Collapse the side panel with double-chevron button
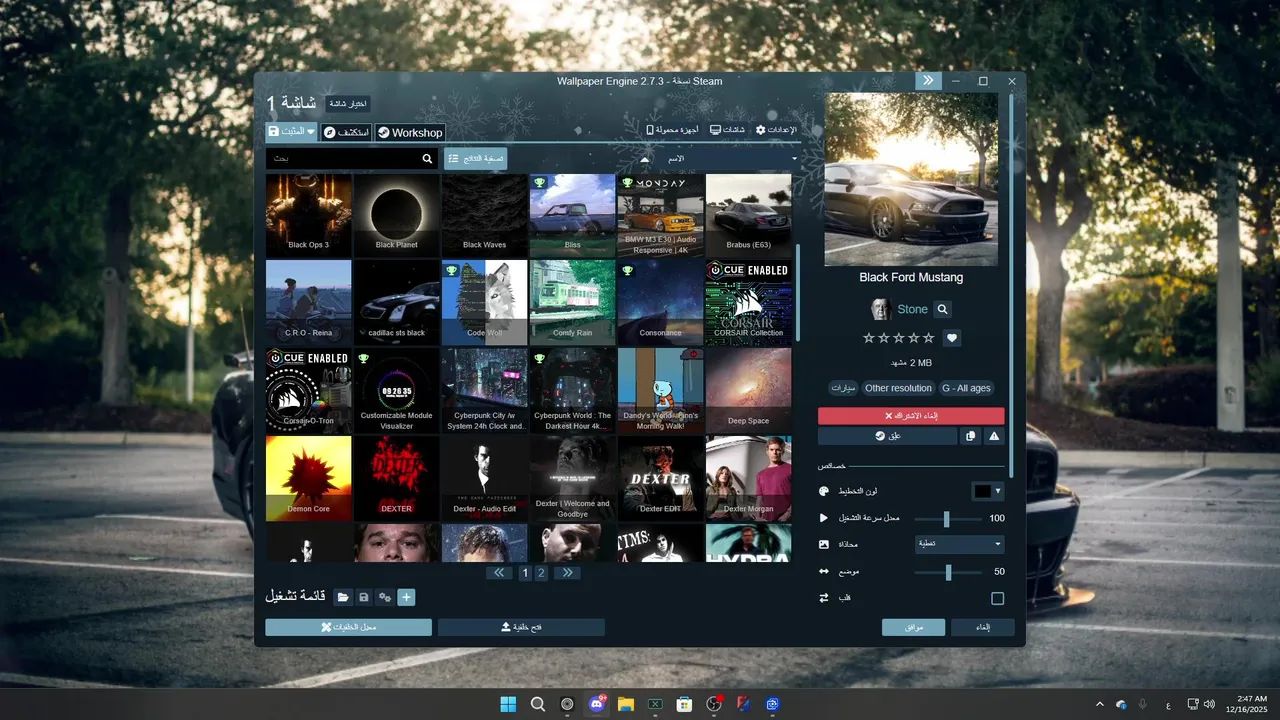The height and width of the screenshot is (720, 1280). [928, 81]
